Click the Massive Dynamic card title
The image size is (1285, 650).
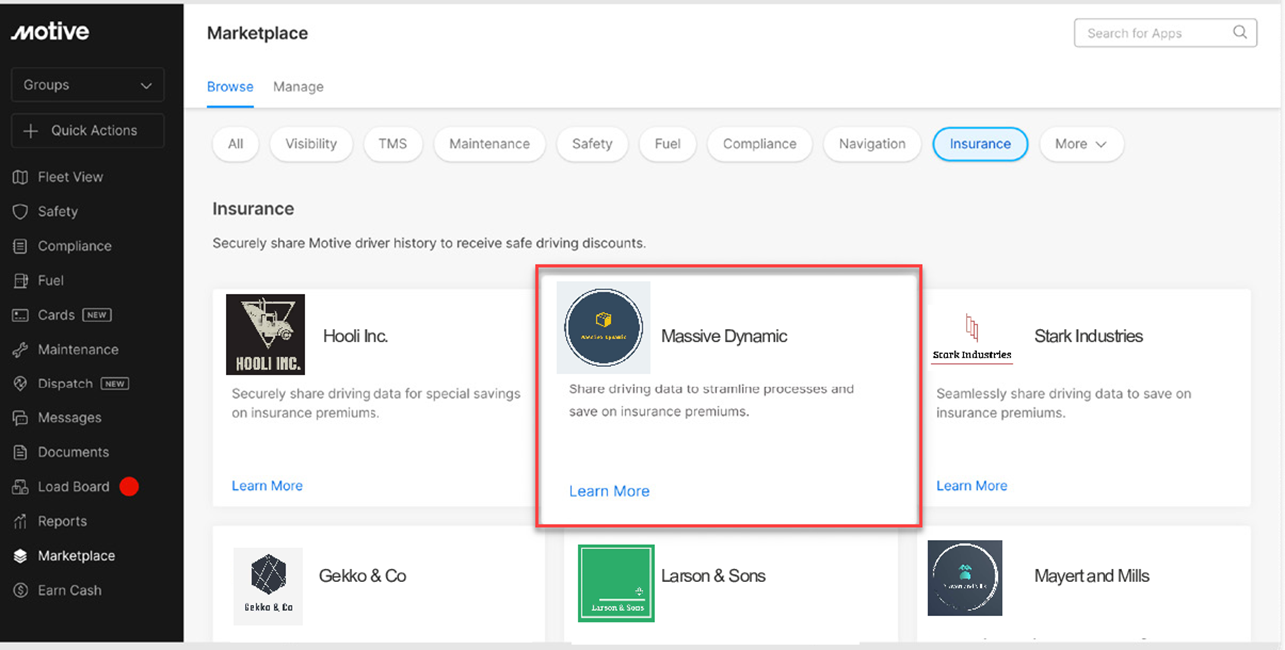click(x=724, y=336)
